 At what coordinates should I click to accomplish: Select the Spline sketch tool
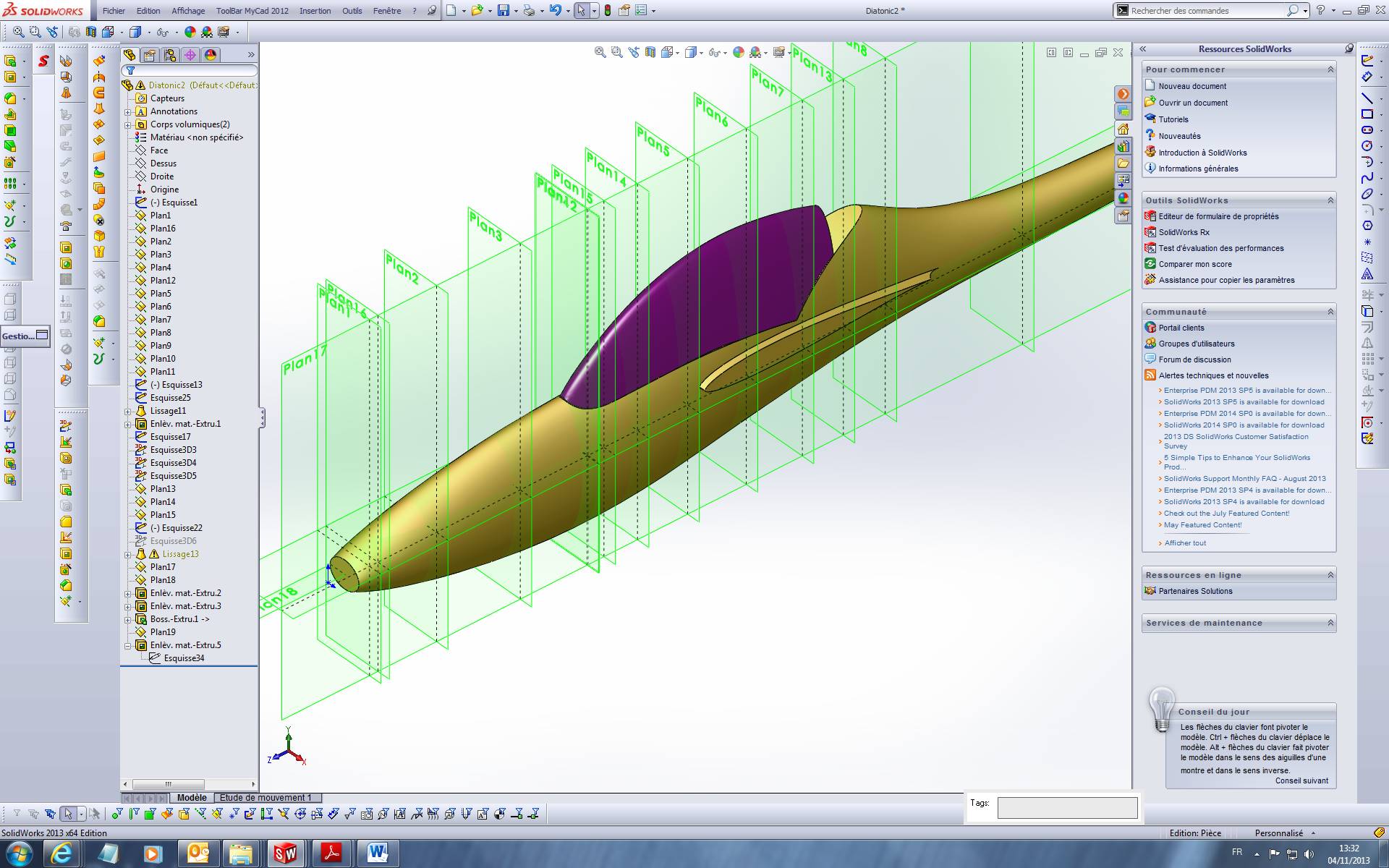[x=1367, y=178]
